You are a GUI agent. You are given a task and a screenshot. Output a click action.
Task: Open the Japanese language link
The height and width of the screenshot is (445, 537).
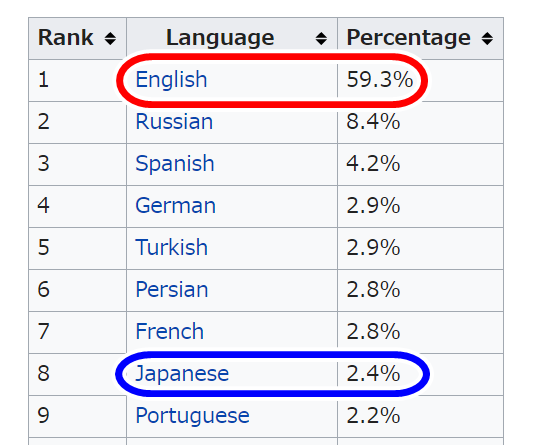click(x=182, y=374)
